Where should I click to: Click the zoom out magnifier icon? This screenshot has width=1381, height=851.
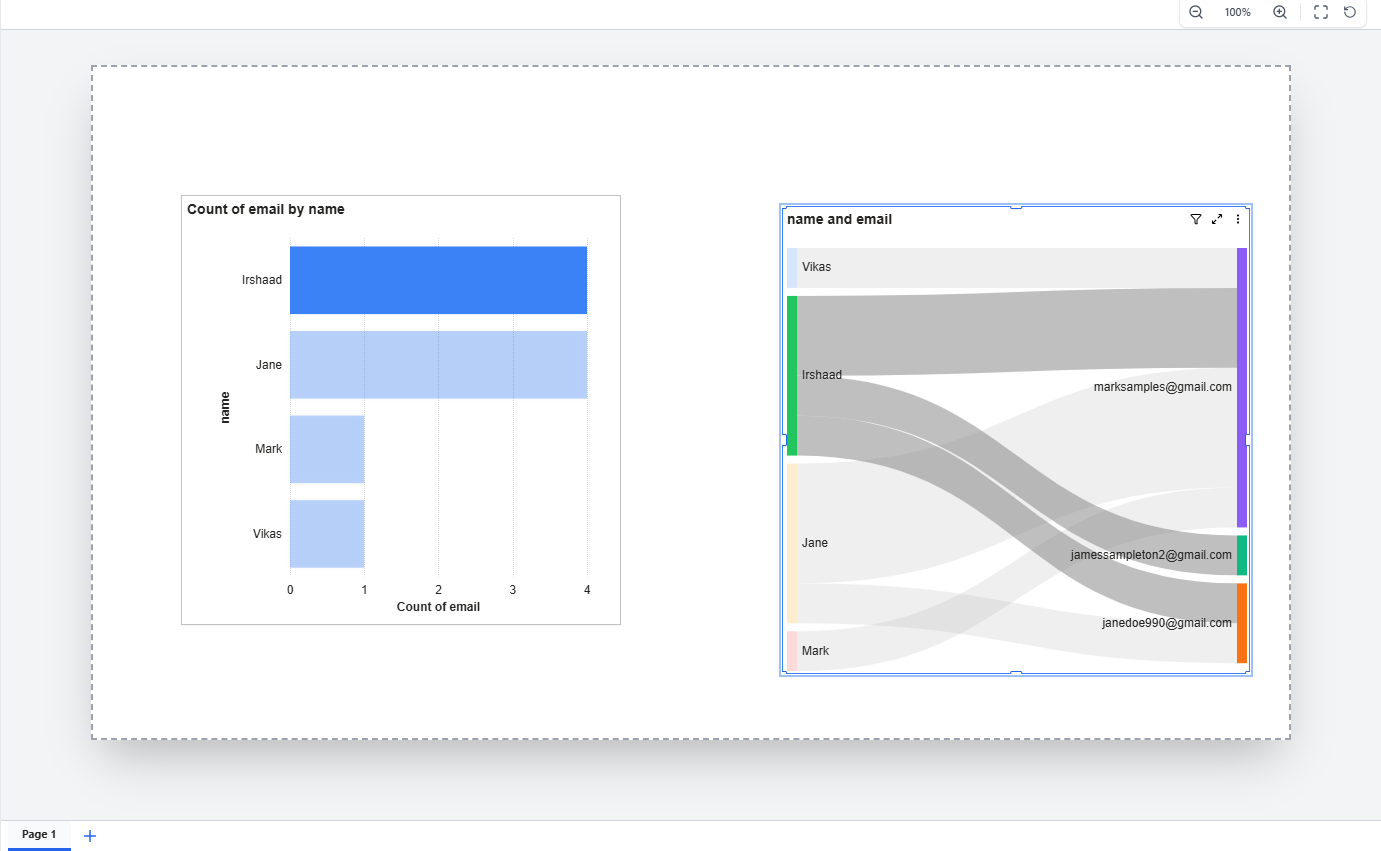pyautogui.click(x=1195, y=12)
